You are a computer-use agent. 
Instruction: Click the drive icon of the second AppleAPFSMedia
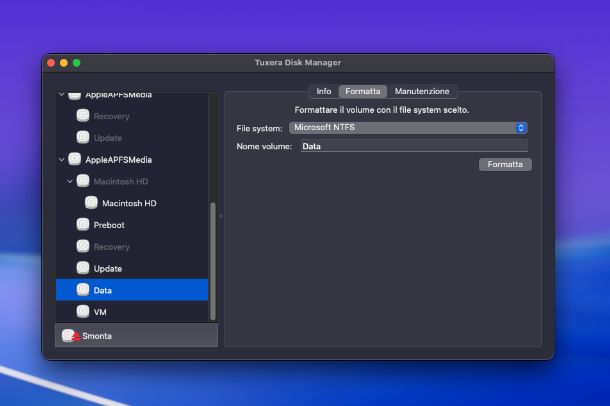point(75,159)
